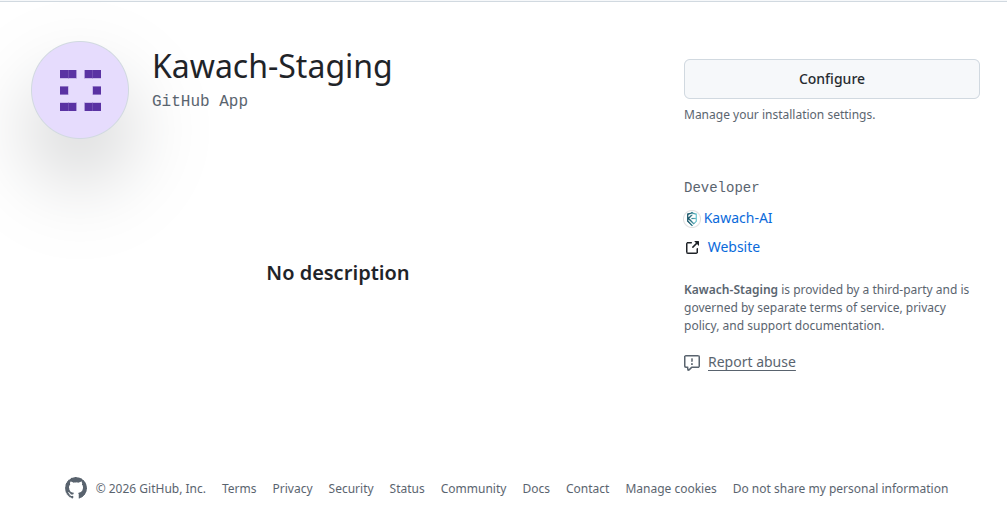Check the GitHub Status footer link
Image resolution: width=1007 pixels, height=530 pixels.
pos(407,489)
